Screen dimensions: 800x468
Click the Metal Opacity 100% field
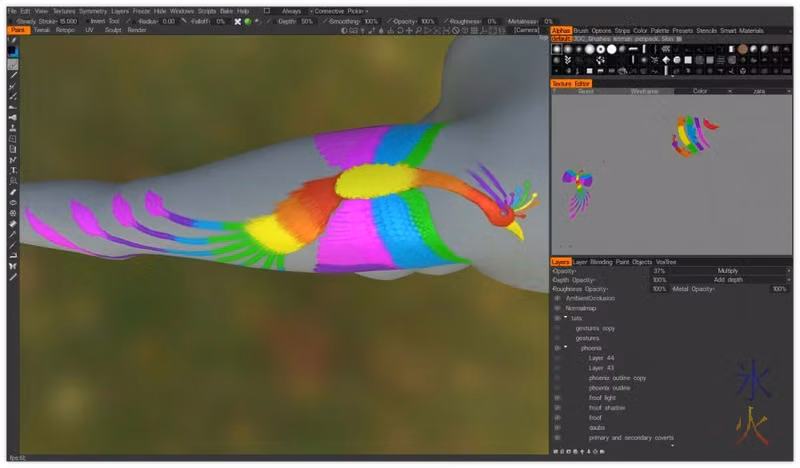point(779,289)
